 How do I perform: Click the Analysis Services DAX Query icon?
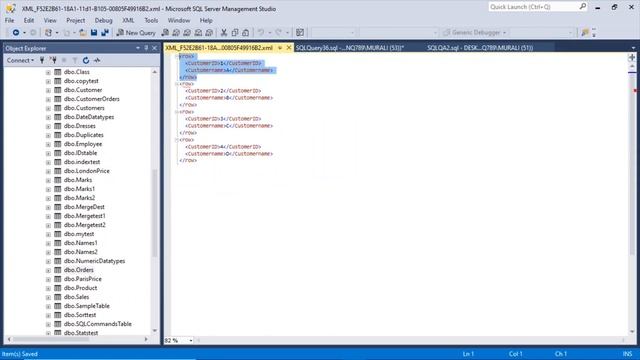(x=209, y=33)
